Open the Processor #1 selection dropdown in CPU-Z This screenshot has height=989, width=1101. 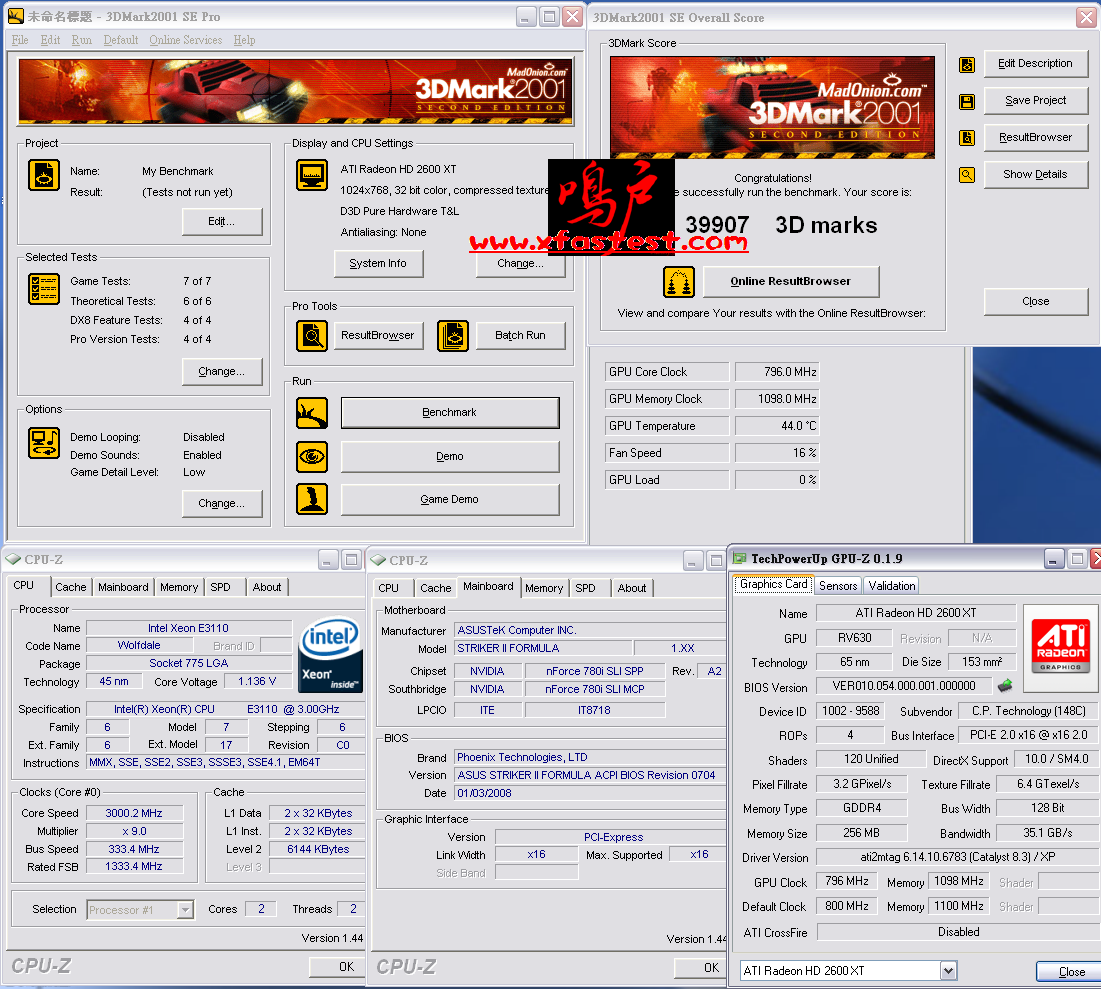click(x=185, y=909)
